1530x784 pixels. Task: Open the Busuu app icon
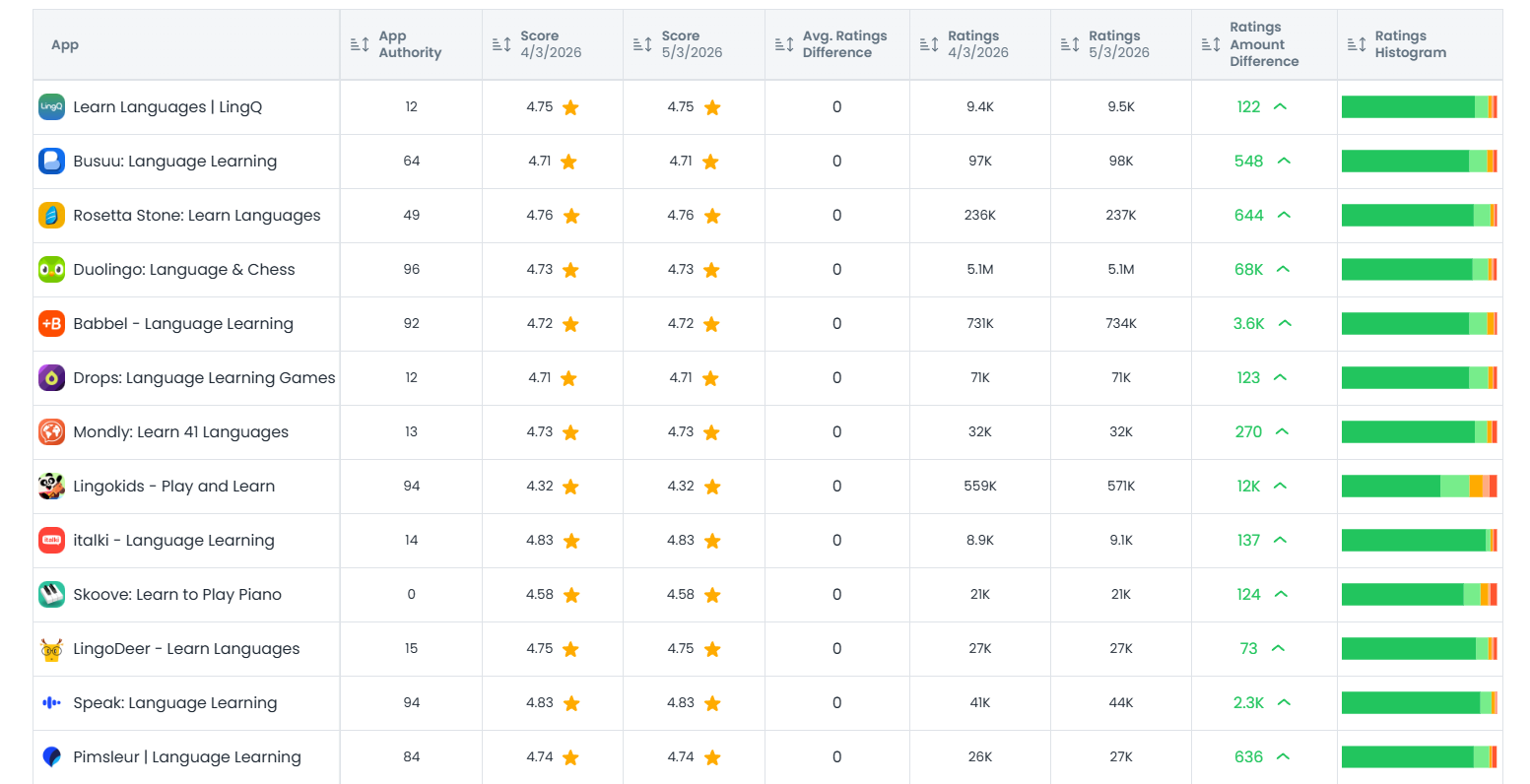tap(51, 162)
